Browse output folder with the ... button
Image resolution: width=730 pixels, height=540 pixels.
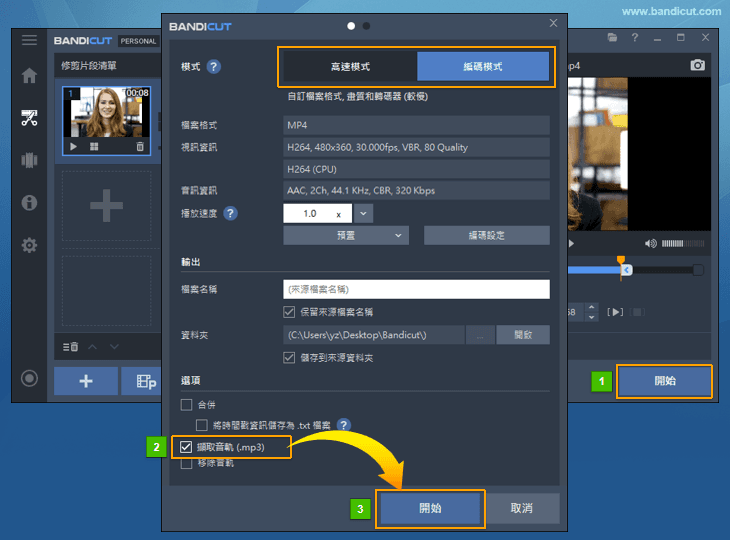(480, 335)
